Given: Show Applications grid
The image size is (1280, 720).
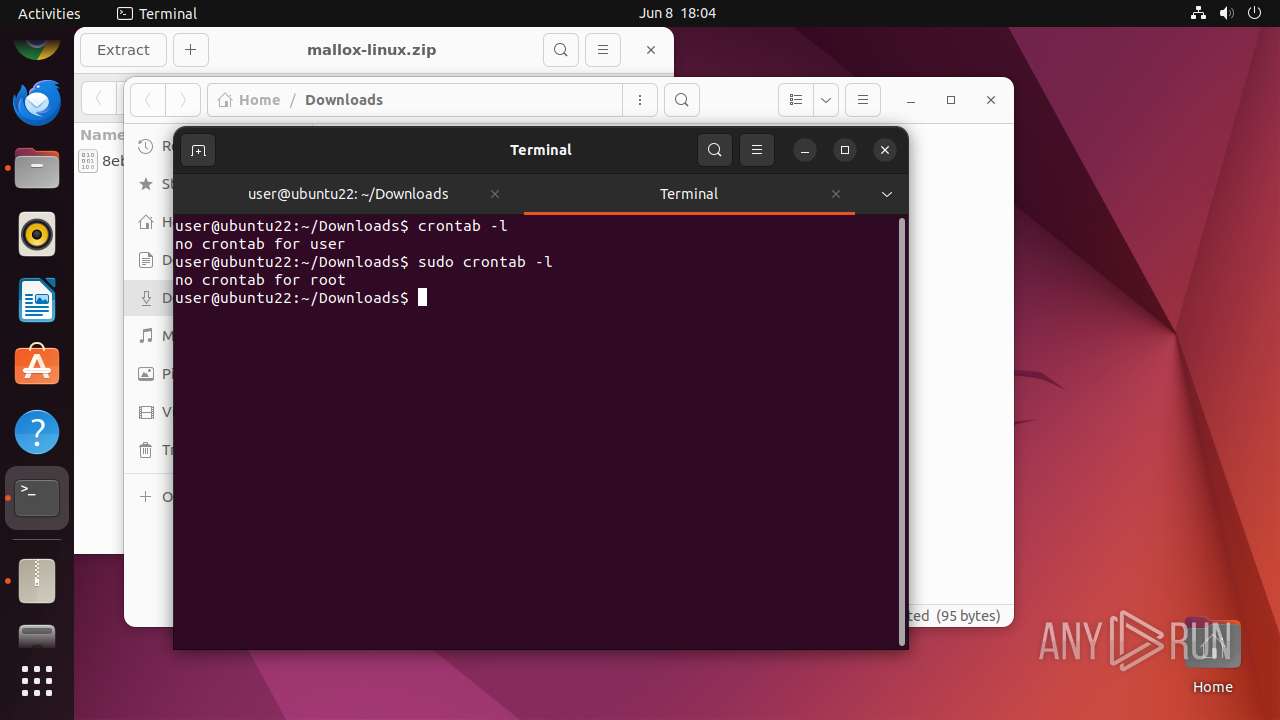Looking at the screenshot, I should (37, 681).
